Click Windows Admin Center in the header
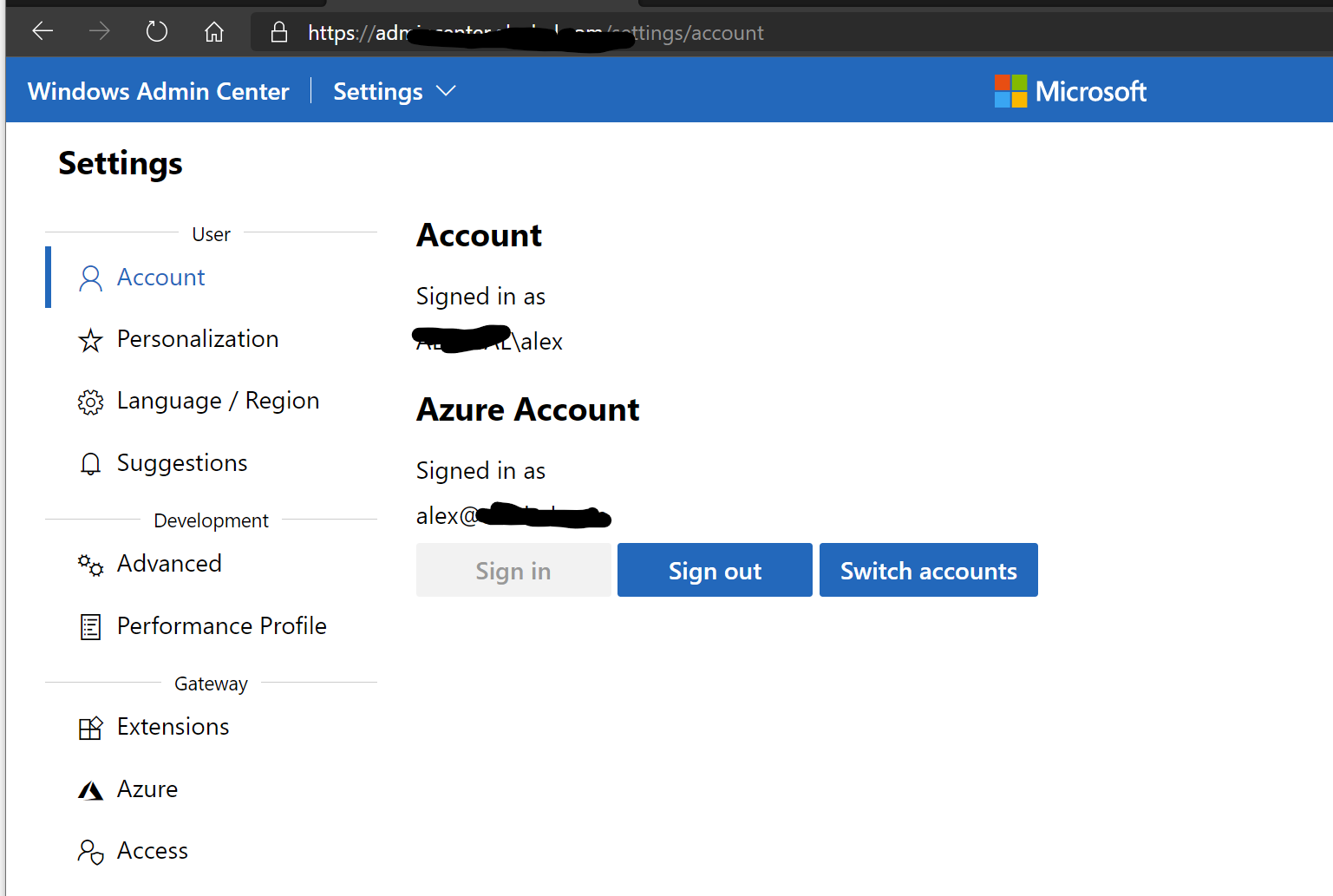The width and height of the screenshot is (1333, 896). tap(159, 90)
